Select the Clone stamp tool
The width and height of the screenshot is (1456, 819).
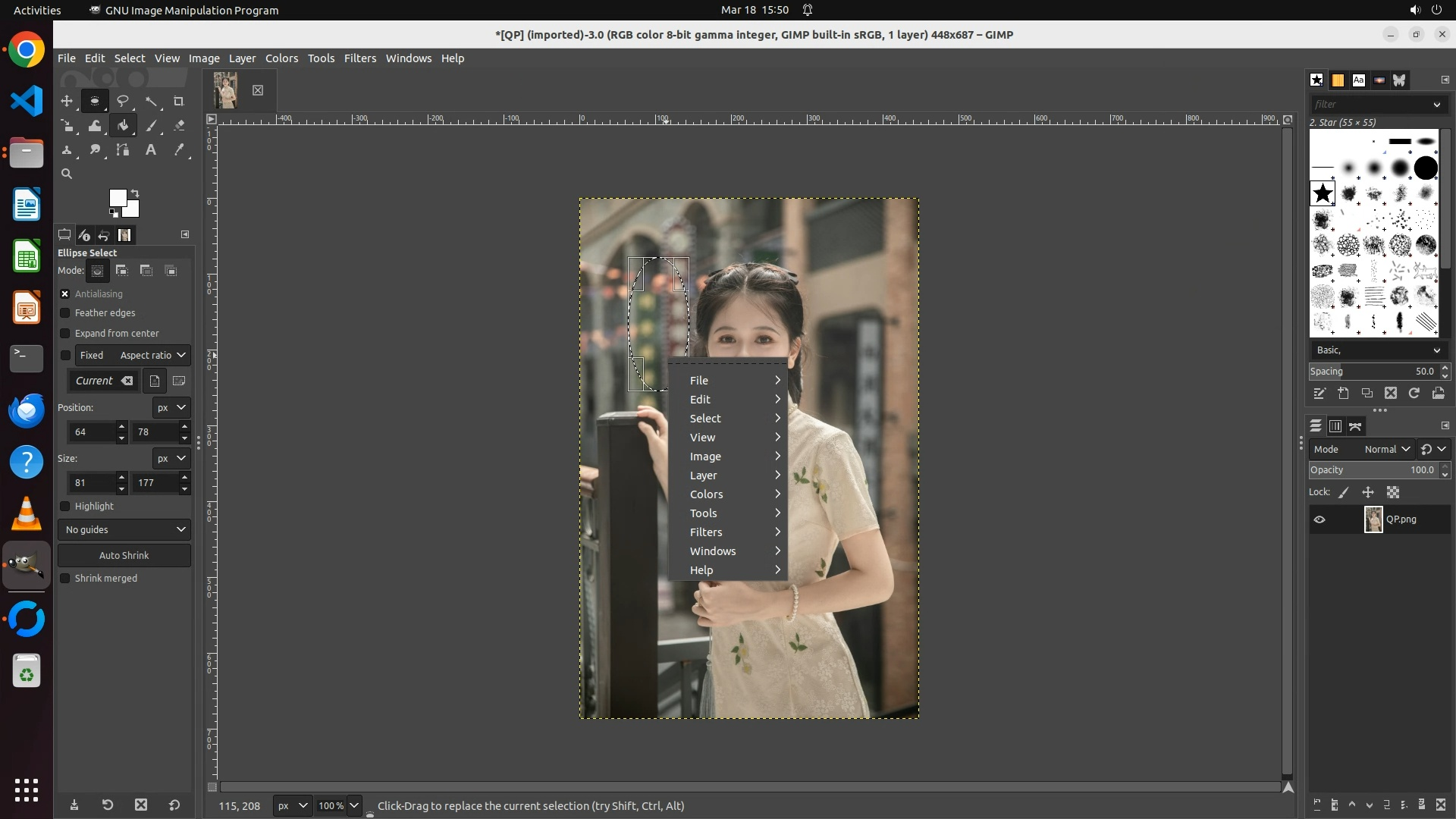[67, 150]
